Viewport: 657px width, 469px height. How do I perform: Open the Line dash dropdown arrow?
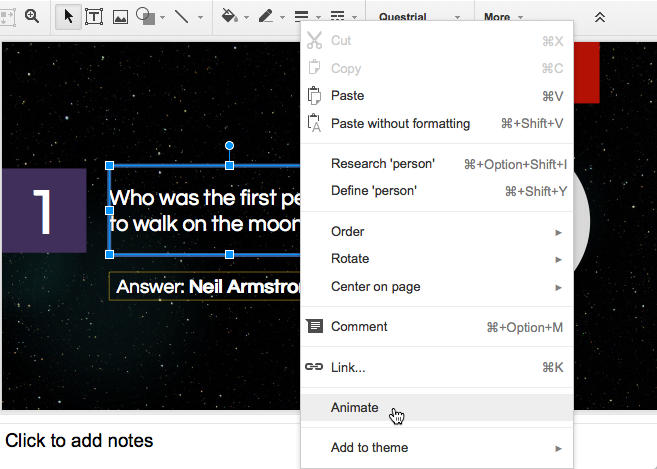click(x=354, y=18)
